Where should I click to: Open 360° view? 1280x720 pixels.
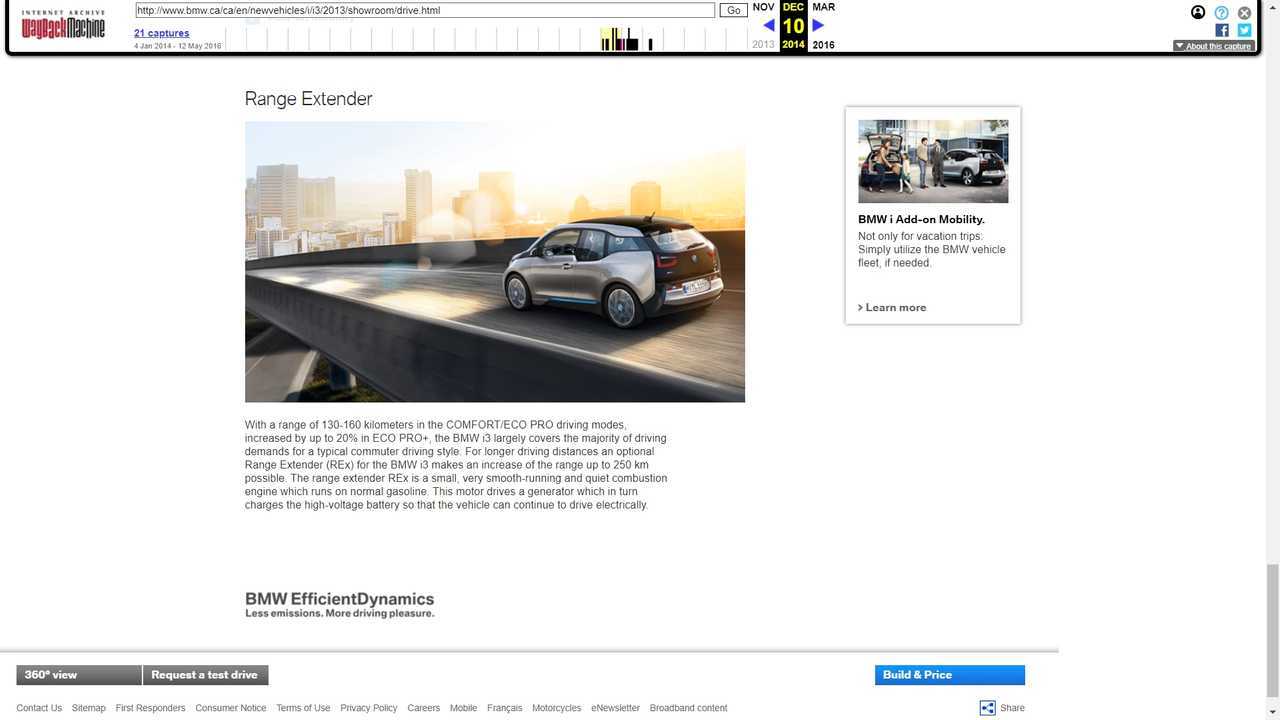[x=79, y=675]
